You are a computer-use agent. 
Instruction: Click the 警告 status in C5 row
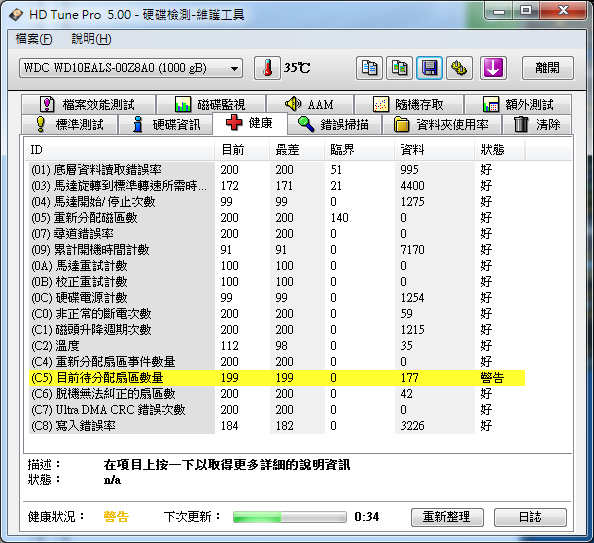[x=492, y=378]
